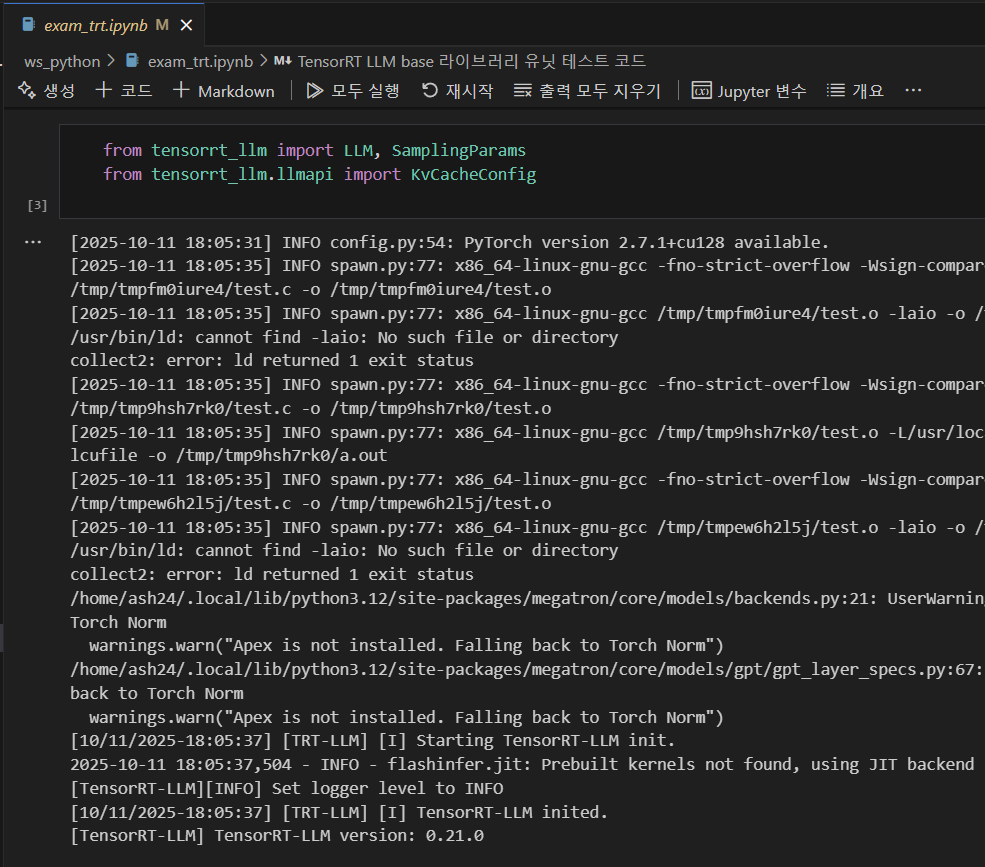Click the SamplingParams identifier in code

coord(459,151)
